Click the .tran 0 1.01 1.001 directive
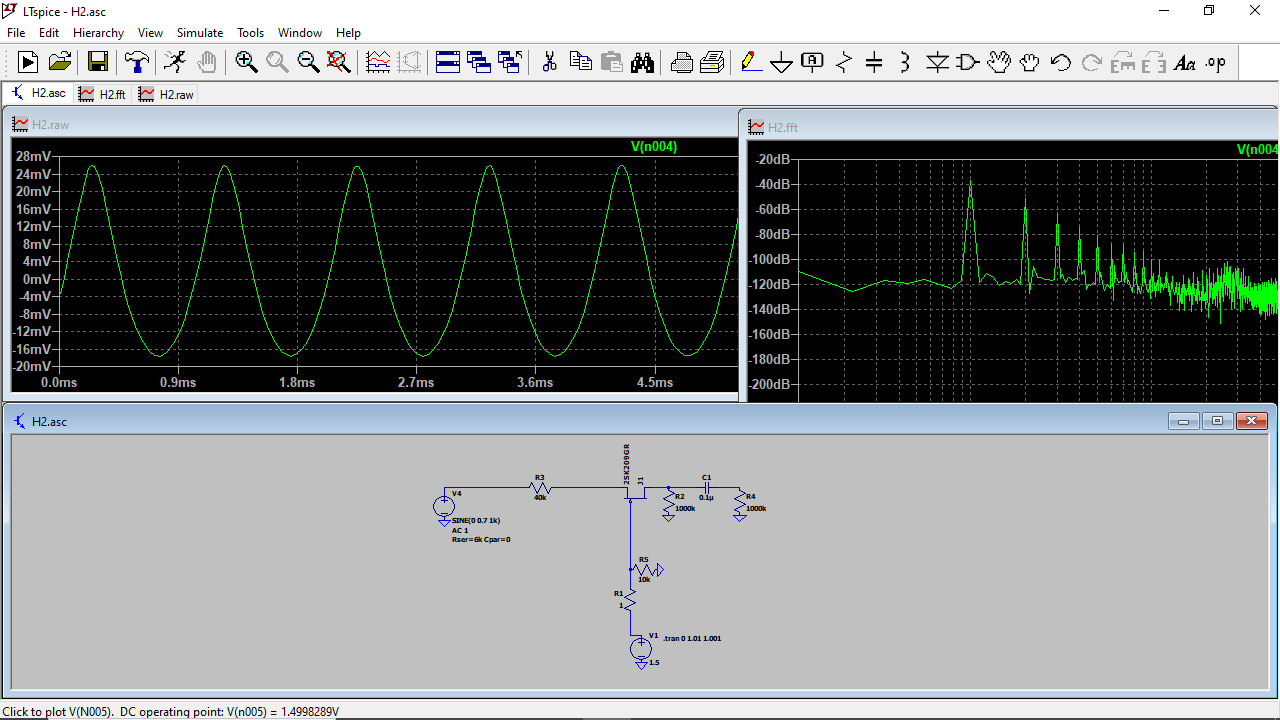 click(x=692, y=638)
